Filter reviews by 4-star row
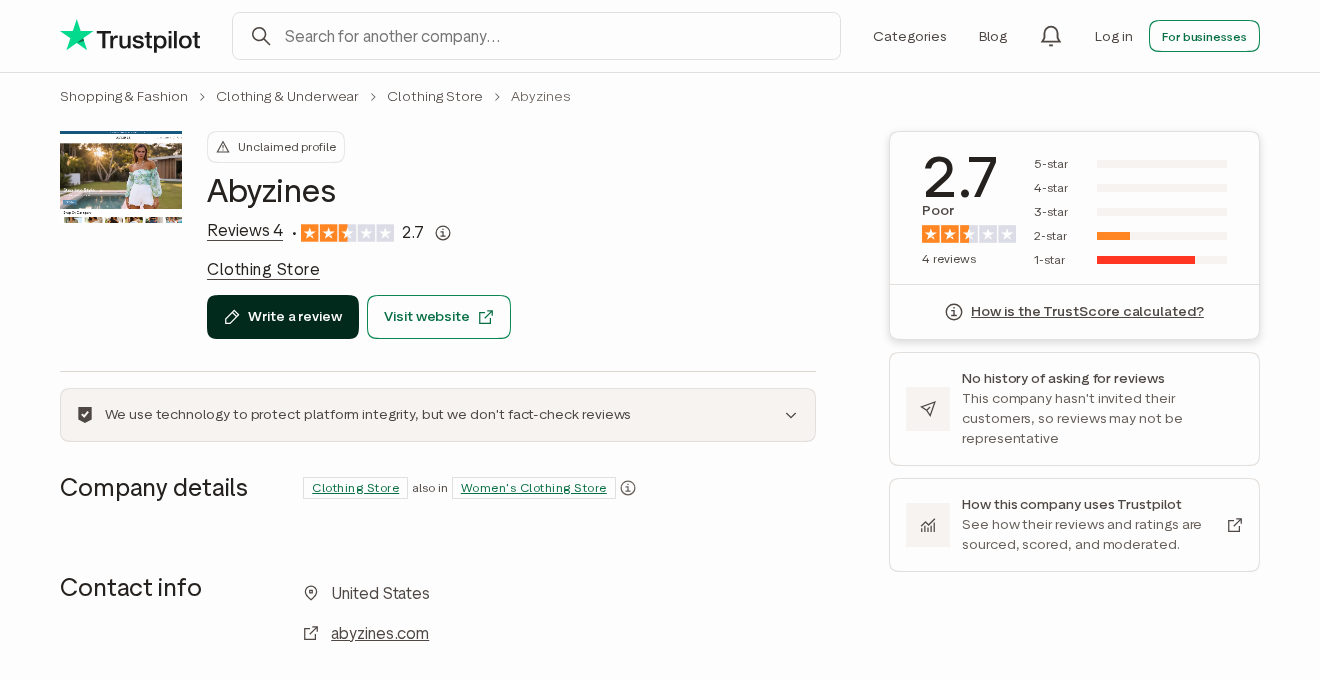Screen dimensions: 1320x680 click(1131, 188)
